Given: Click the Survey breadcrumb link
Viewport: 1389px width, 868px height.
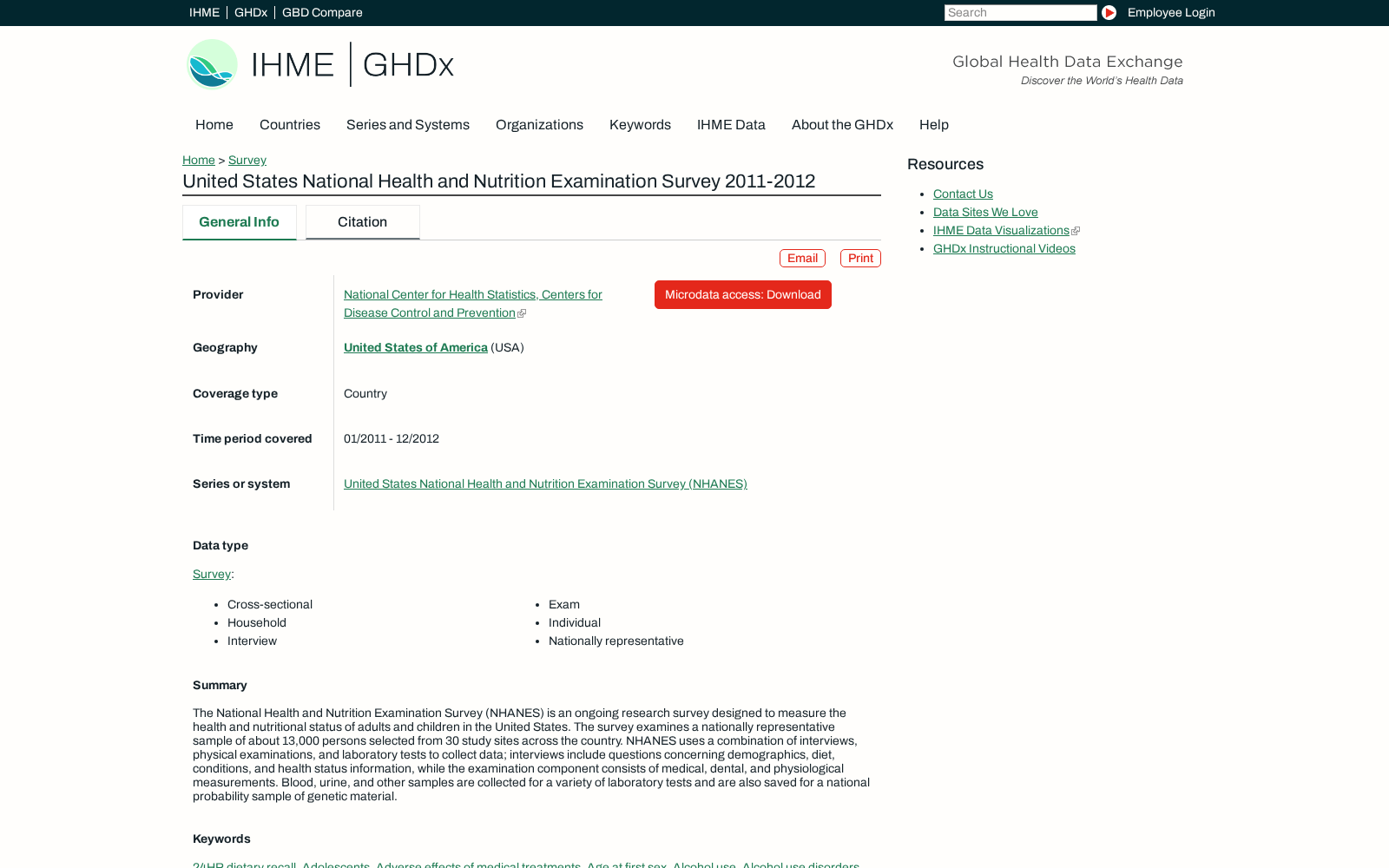Looking at the screenshot, I should pos(247,160).
